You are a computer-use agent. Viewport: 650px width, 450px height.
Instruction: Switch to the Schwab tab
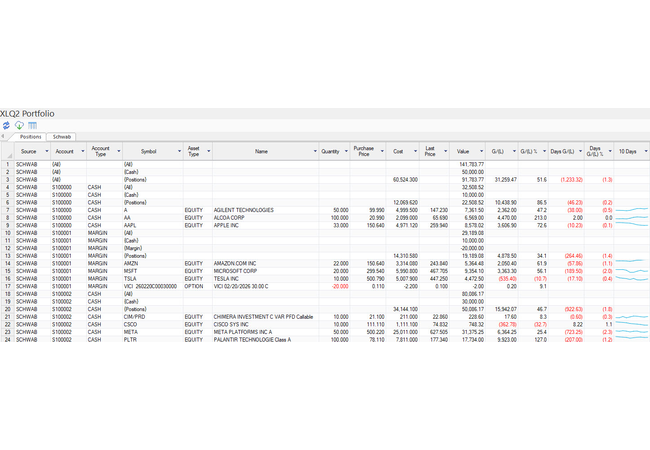coord(62,137)
